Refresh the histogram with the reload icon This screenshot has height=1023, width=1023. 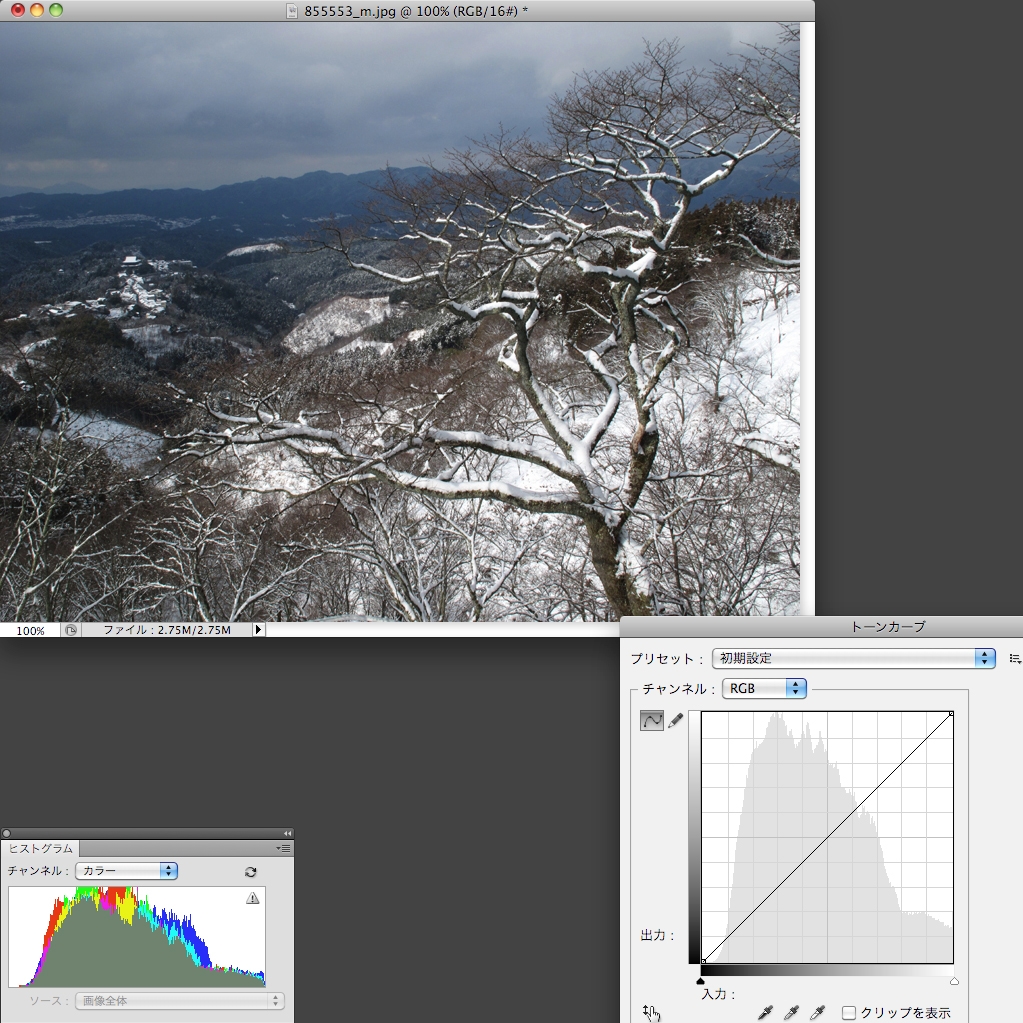(251, 872)
